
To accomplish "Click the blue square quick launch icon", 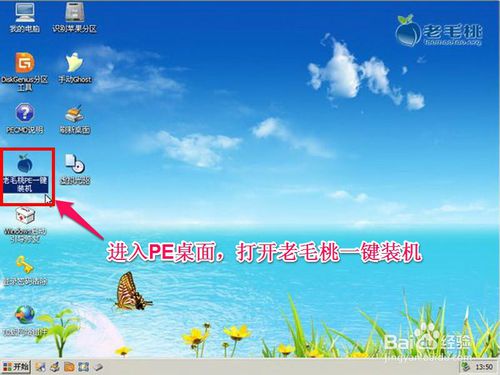I will (83, 367).
